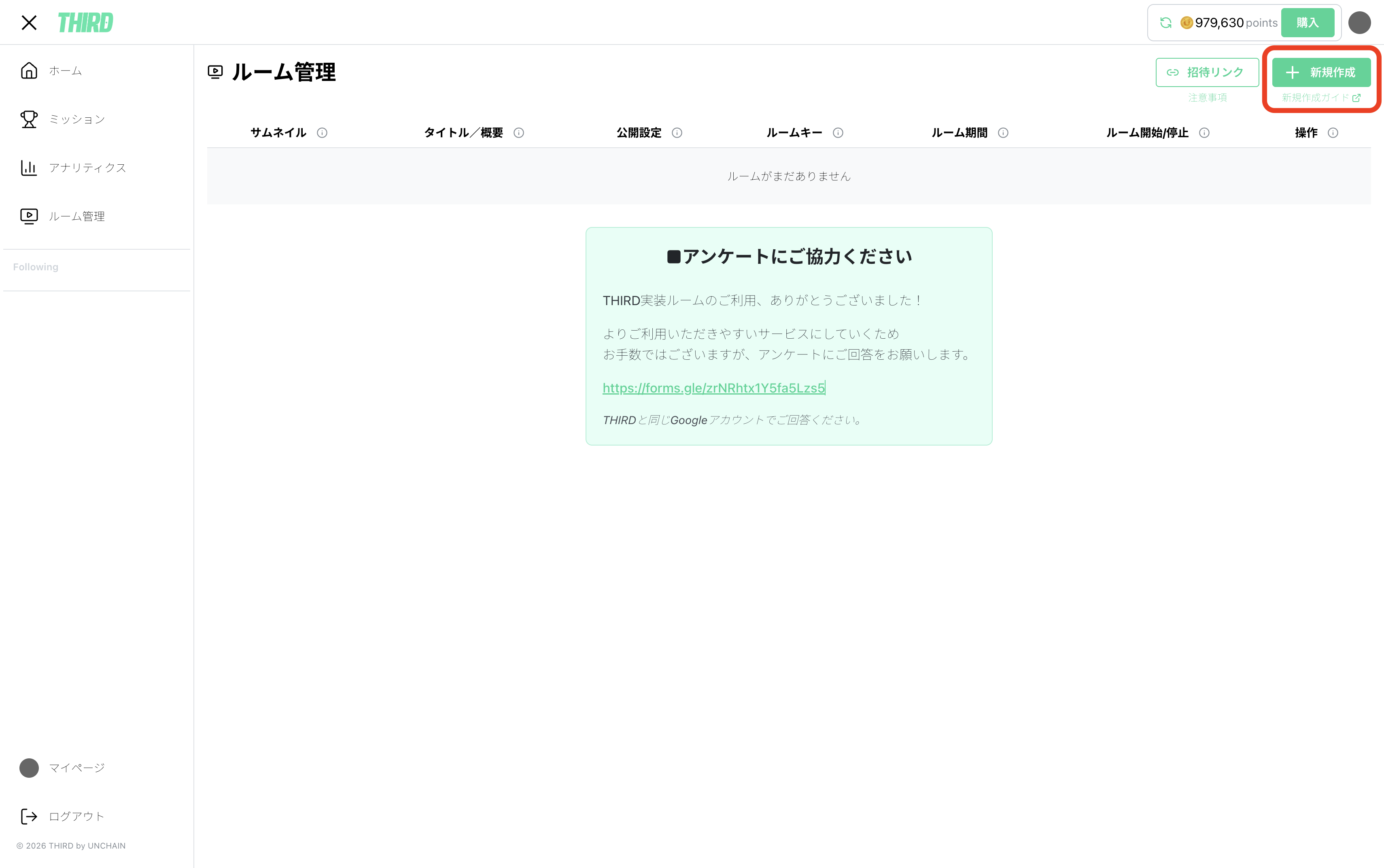Open アナリティクス in sidebar
The width and height of the screenshot is (1384, 868).
click(87, 168)
